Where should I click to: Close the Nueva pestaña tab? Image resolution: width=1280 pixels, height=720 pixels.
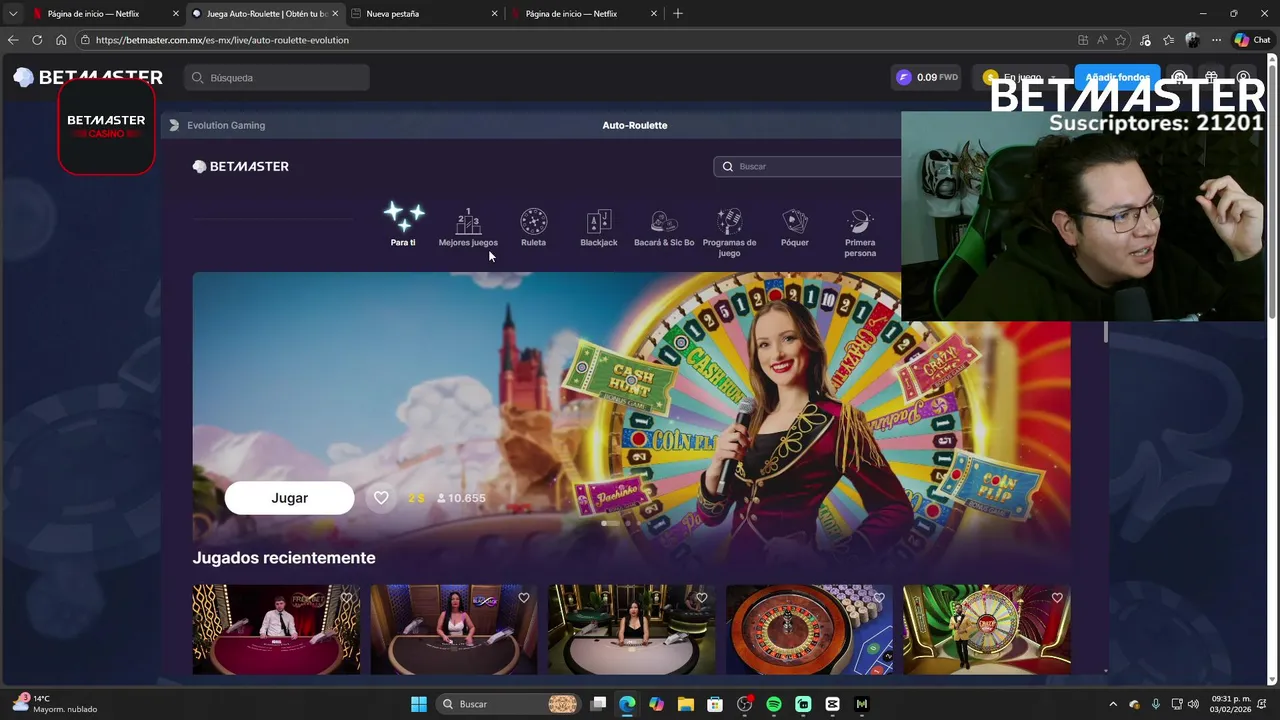click(x=494, y=14)
